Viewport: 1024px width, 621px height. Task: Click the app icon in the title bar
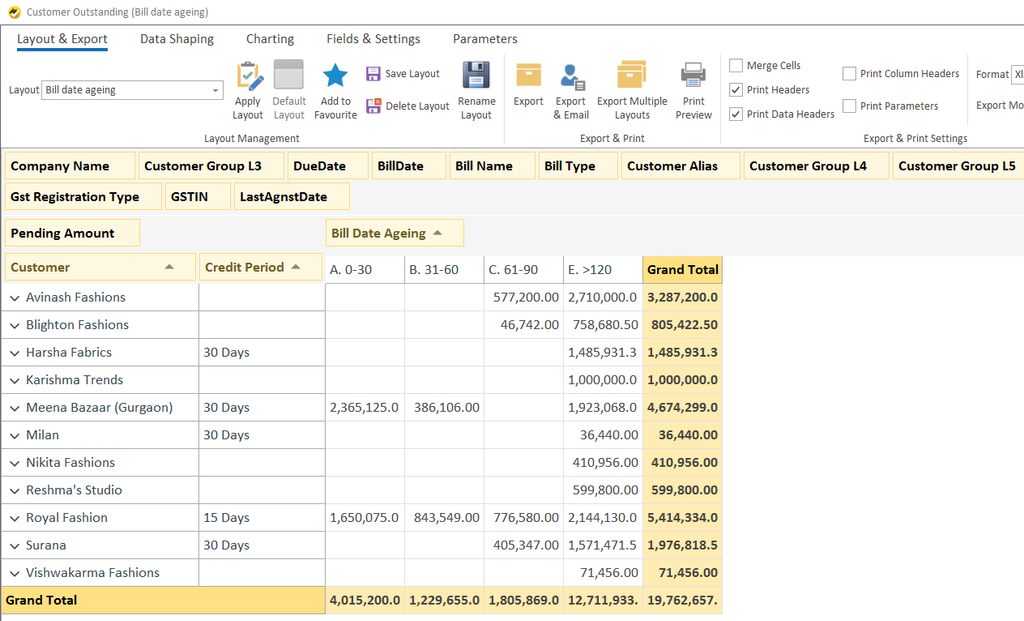[x=14, y=12]
